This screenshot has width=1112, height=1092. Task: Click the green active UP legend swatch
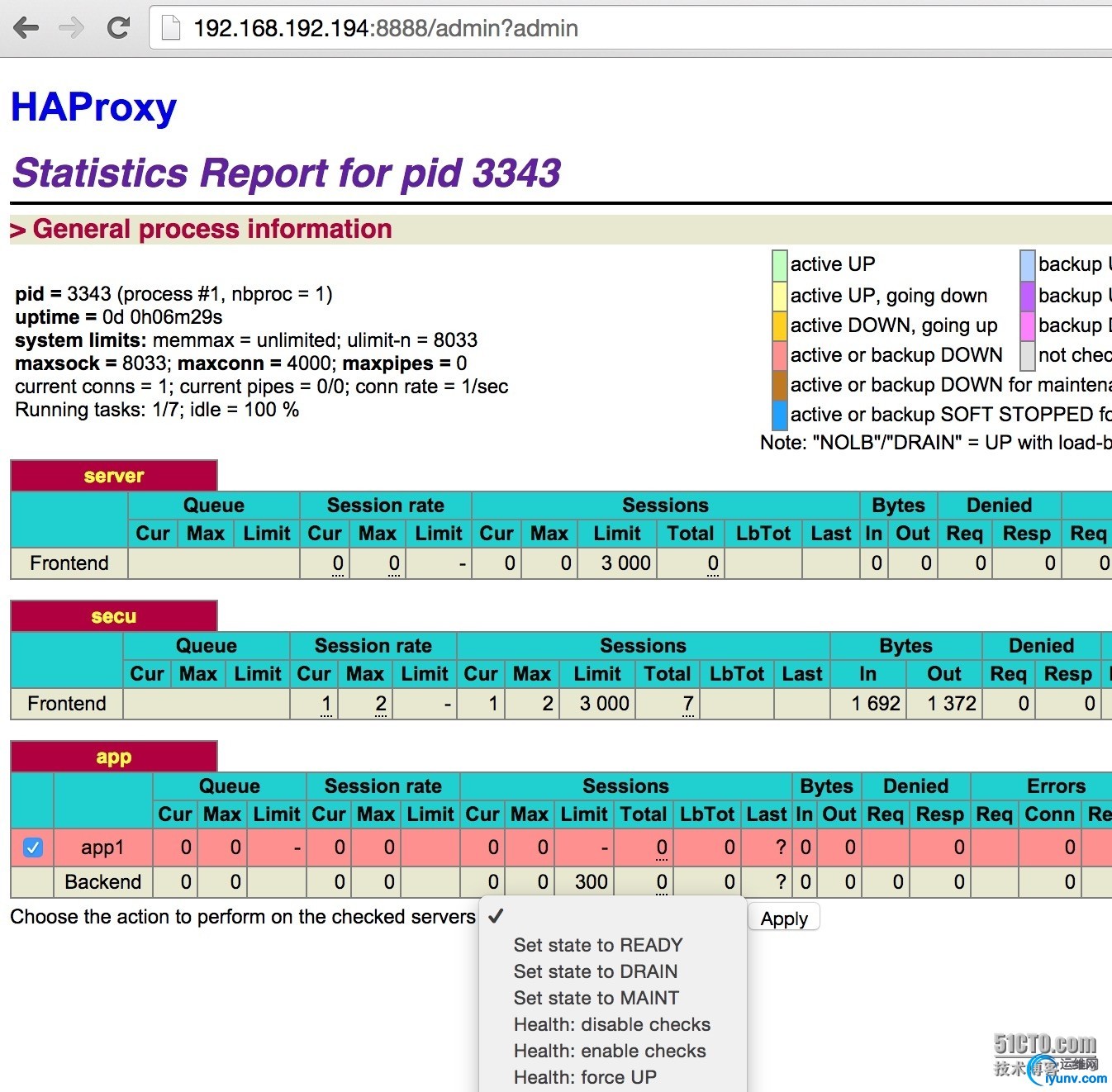779,265
